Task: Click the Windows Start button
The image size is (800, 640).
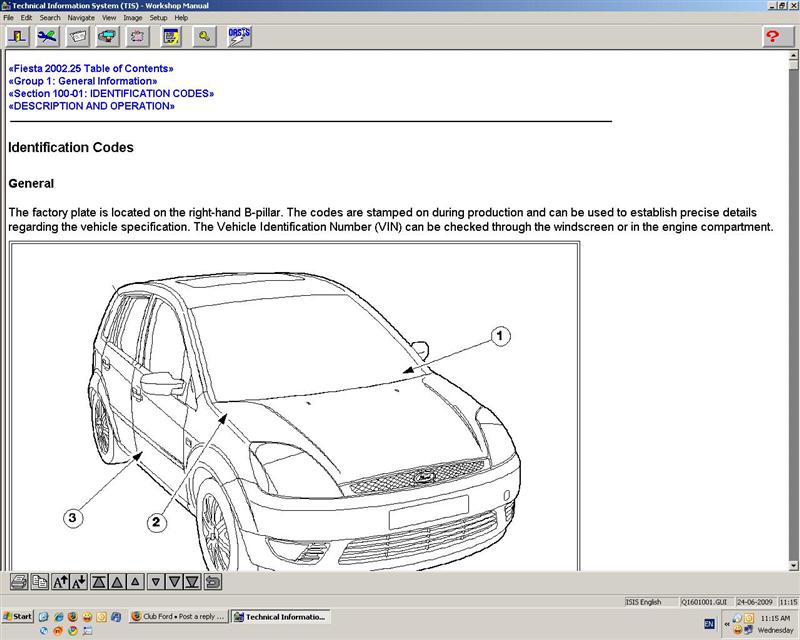Action: [17, 616]
